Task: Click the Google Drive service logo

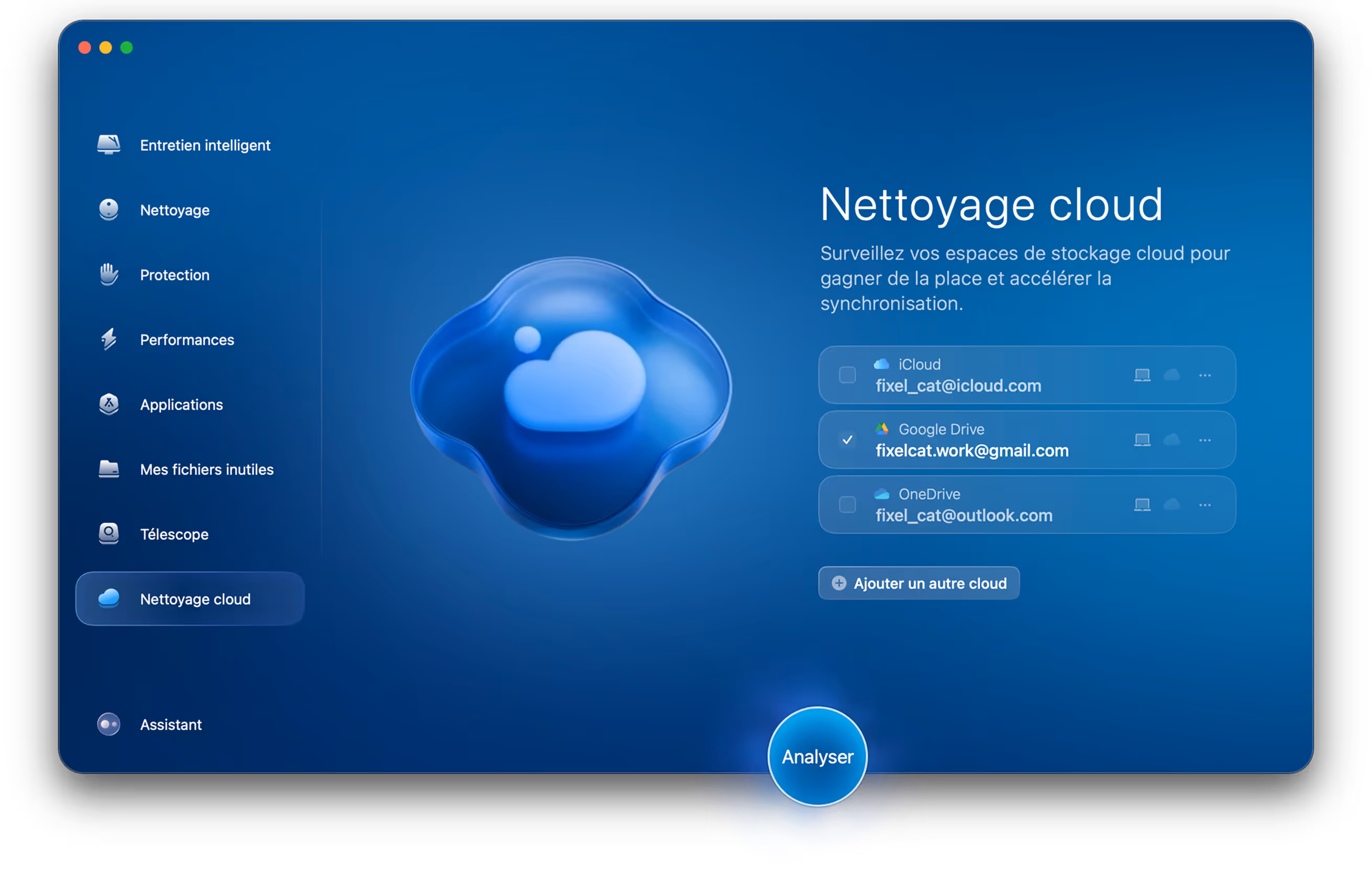Action: point(882,429)
